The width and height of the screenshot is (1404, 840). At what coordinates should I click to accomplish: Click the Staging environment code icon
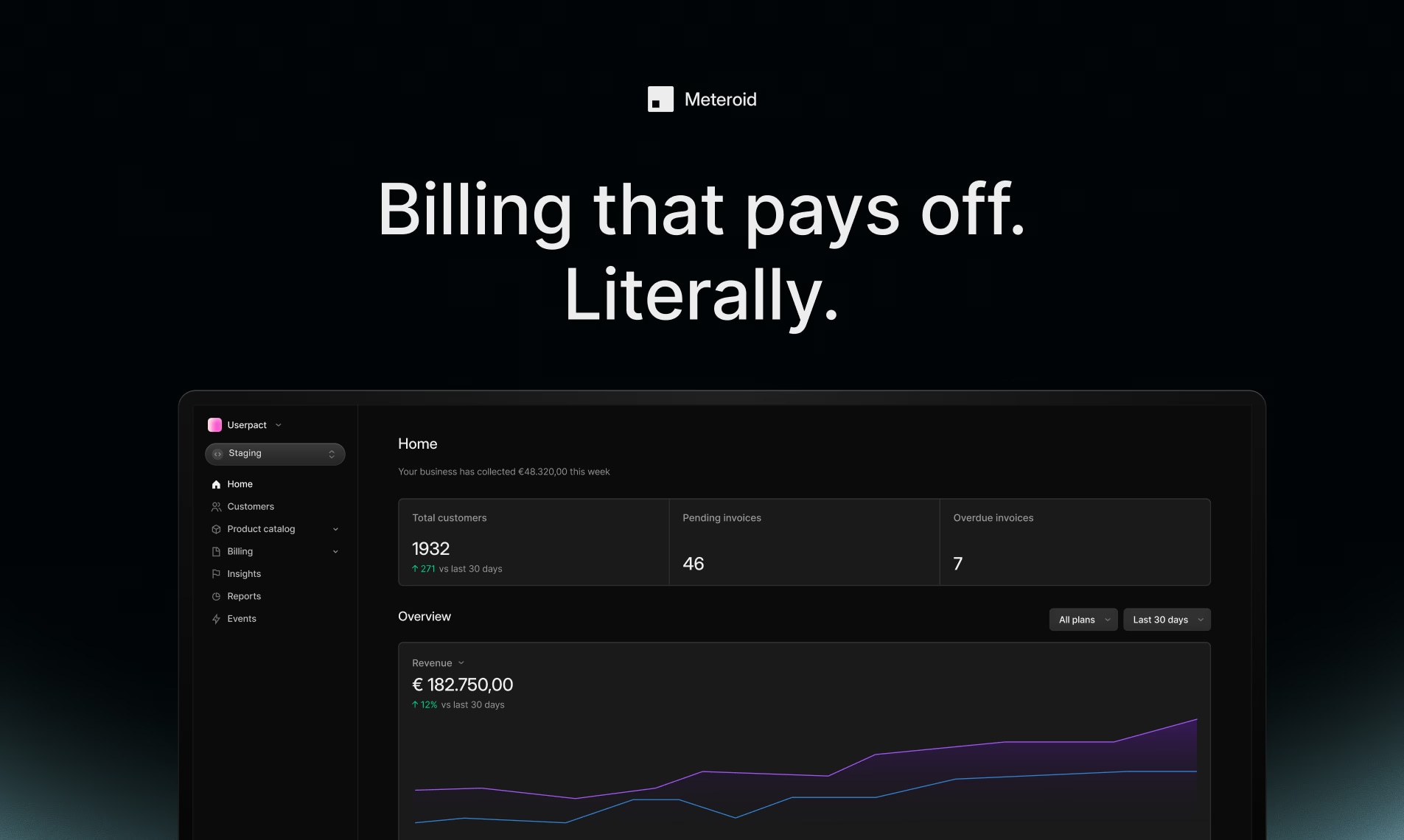(217, 454)
